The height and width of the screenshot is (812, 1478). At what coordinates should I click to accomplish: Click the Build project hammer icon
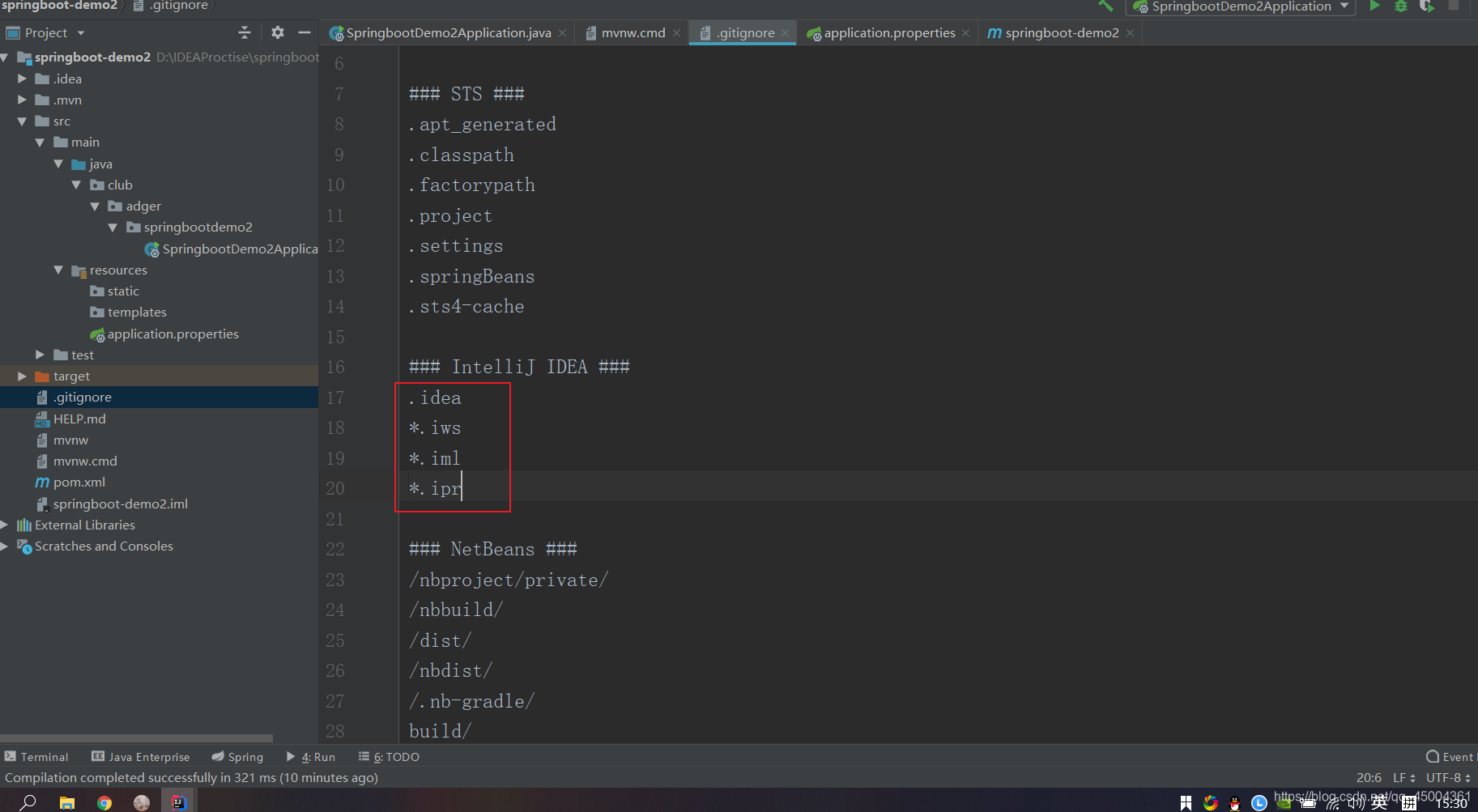pos(1105,6)
